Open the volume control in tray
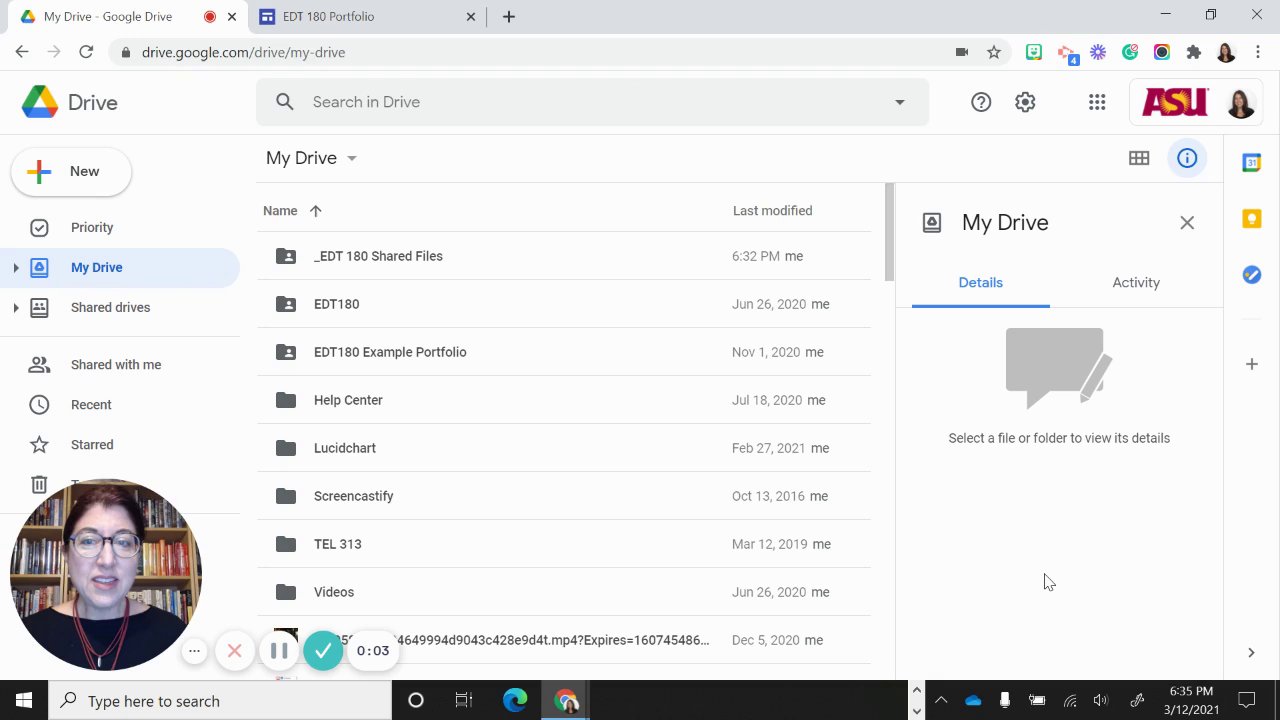The width and height of the screenshot is (1280, 720). click(x=1101, y=701)
